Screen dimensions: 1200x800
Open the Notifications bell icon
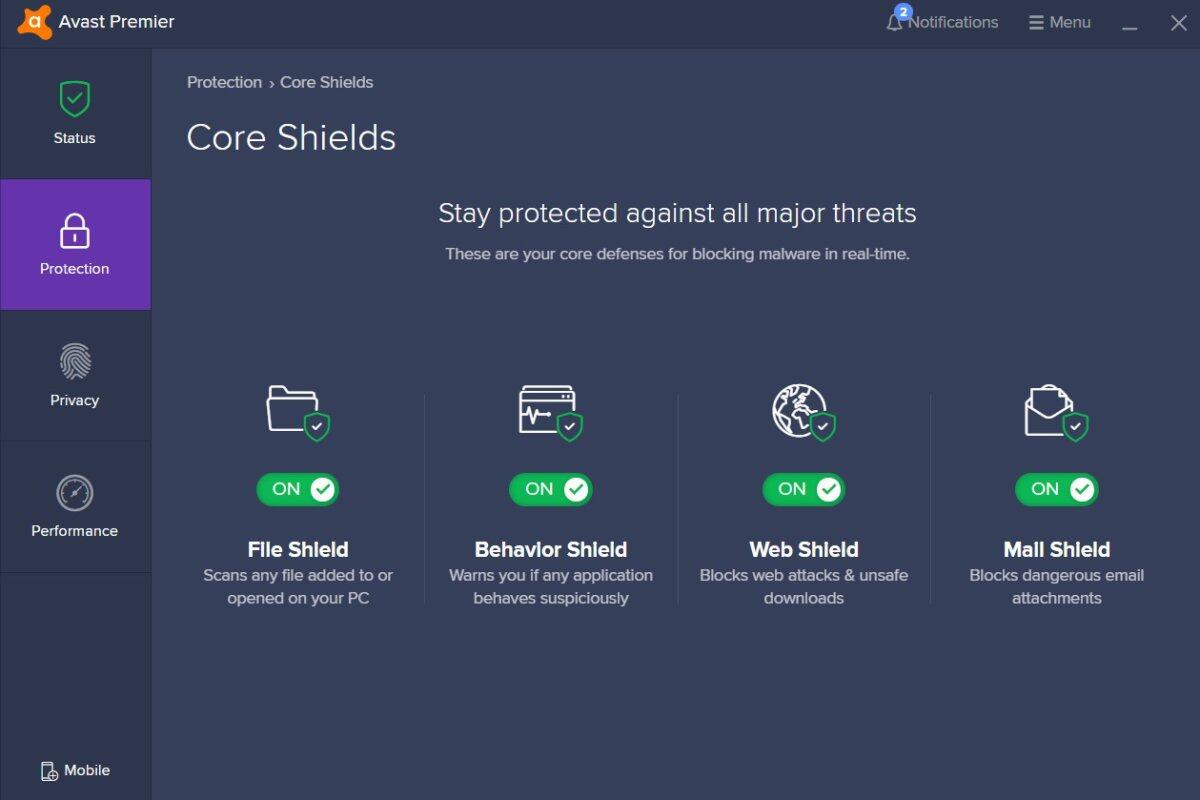tap(895, 22)
